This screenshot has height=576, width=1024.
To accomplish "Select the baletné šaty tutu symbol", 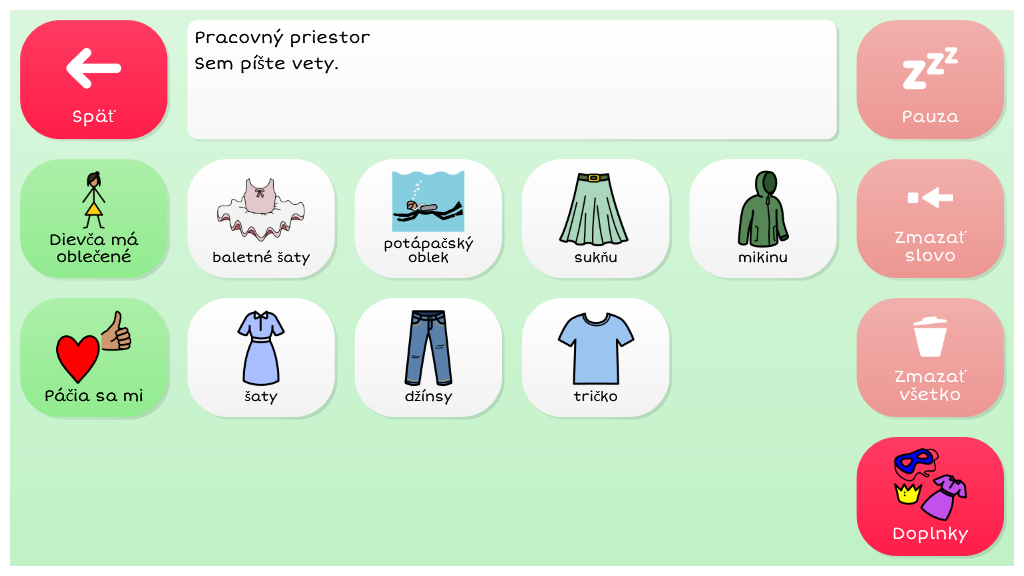I will [x=261, y=218].
